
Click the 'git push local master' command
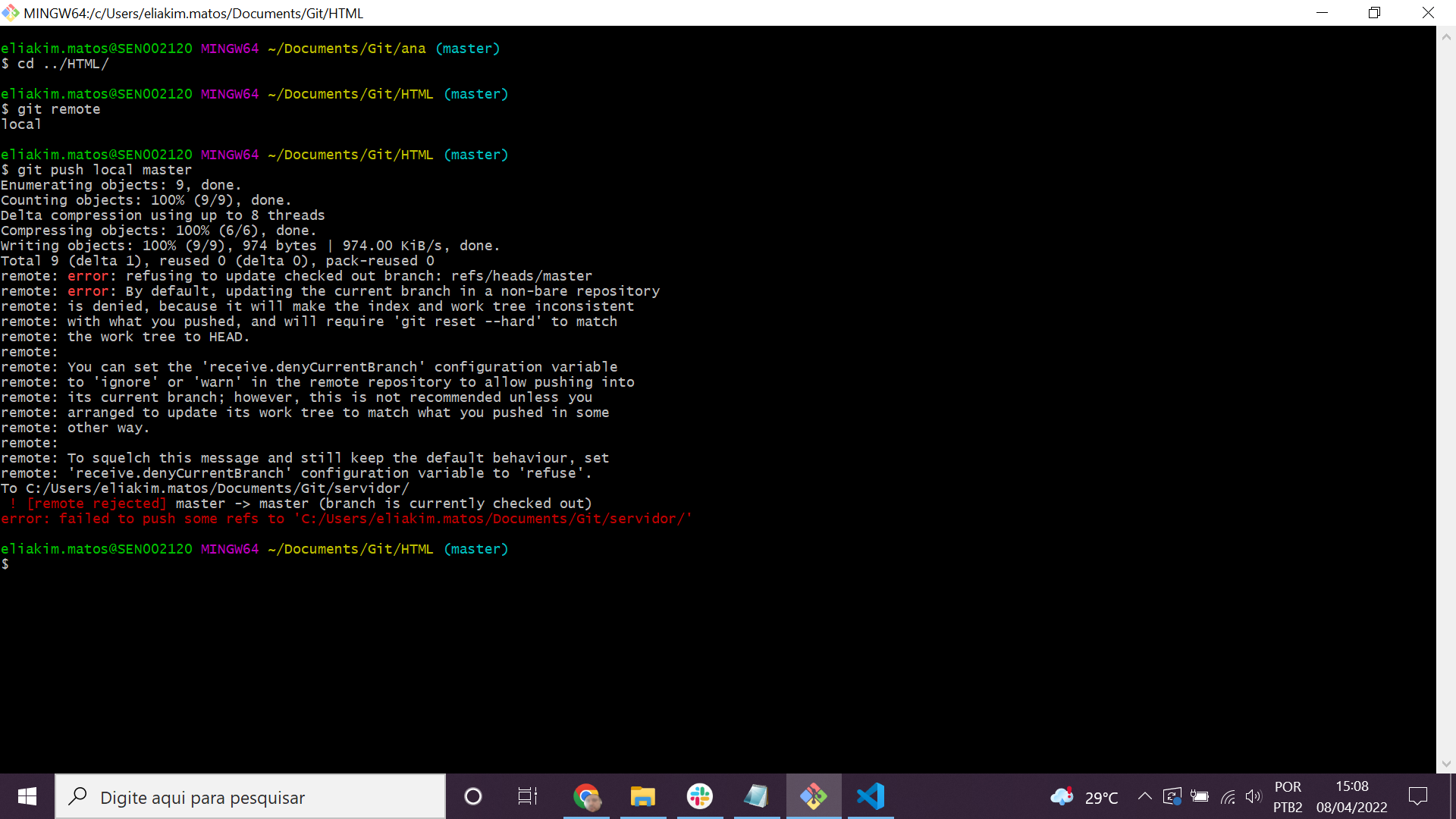pyautogui.click(x=105, y=170)
